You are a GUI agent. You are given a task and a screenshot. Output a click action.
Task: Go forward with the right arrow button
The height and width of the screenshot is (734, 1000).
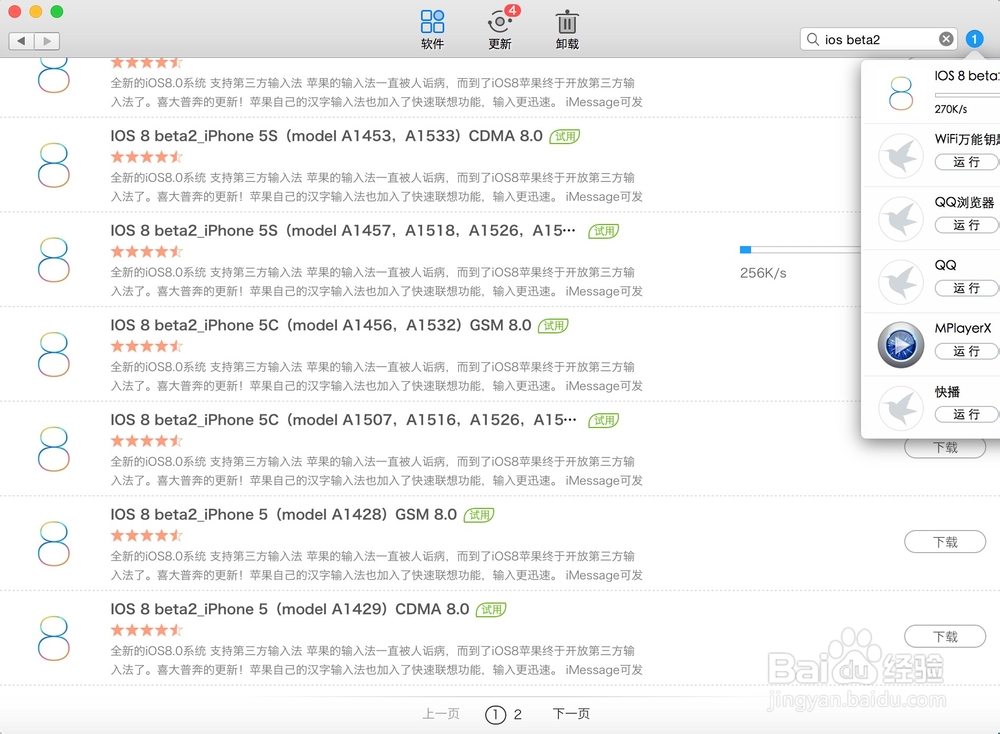[x=47, y=41]
